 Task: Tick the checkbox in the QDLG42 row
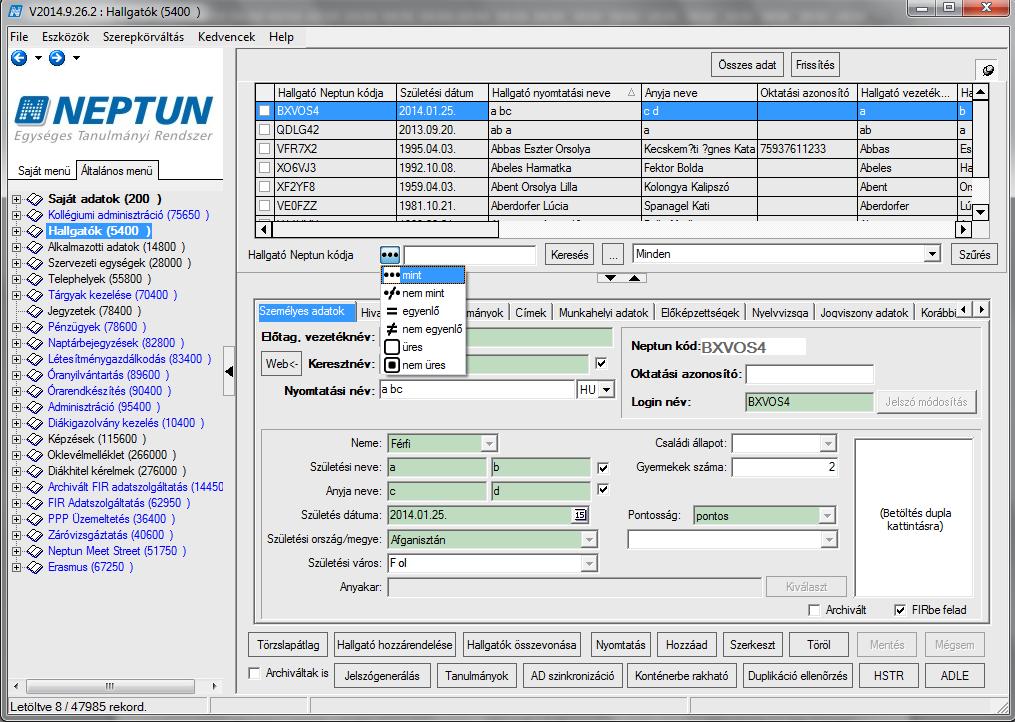(x=264, y=130)
